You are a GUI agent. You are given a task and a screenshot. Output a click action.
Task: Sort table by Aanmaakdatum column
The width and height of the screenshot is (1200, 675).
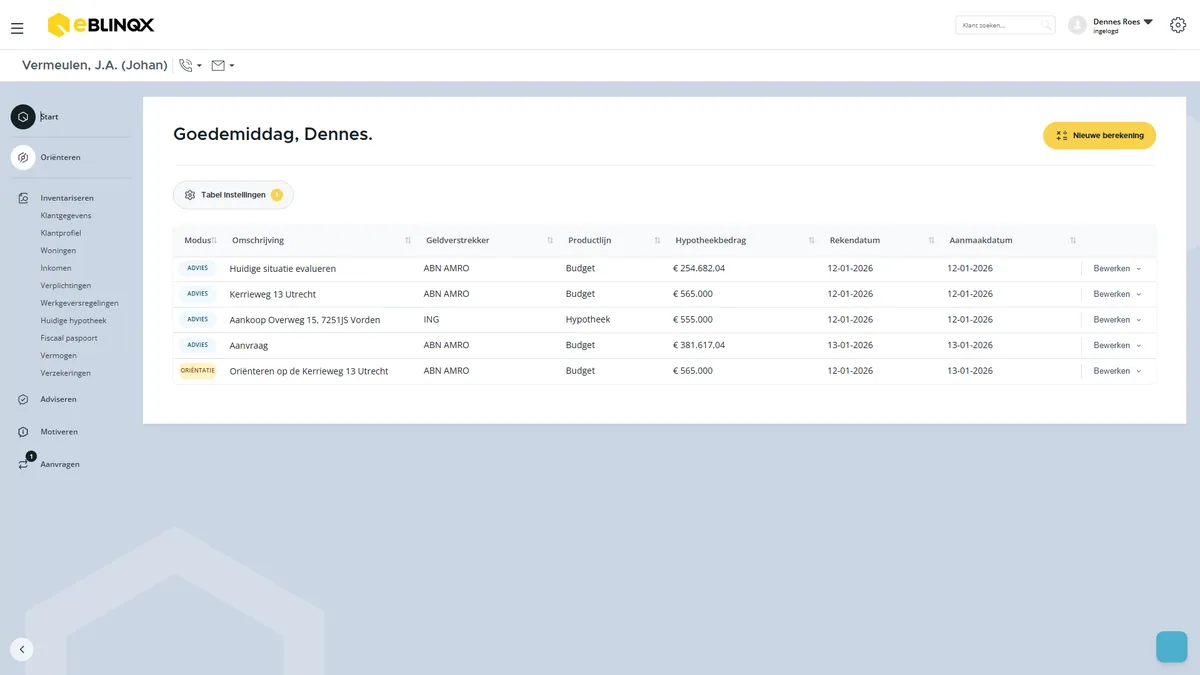1074,241
